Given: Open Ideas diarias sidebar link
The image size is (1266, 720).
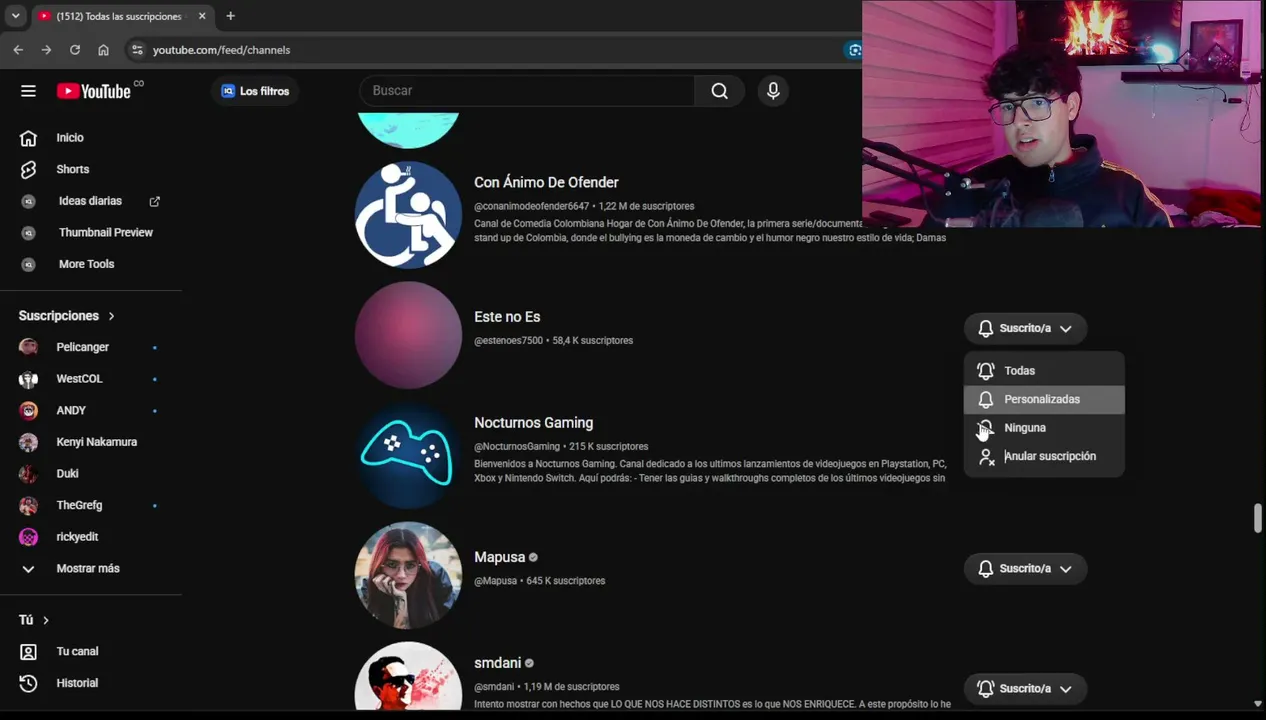Looking at the screenshot, I should [x=90, y=201].
